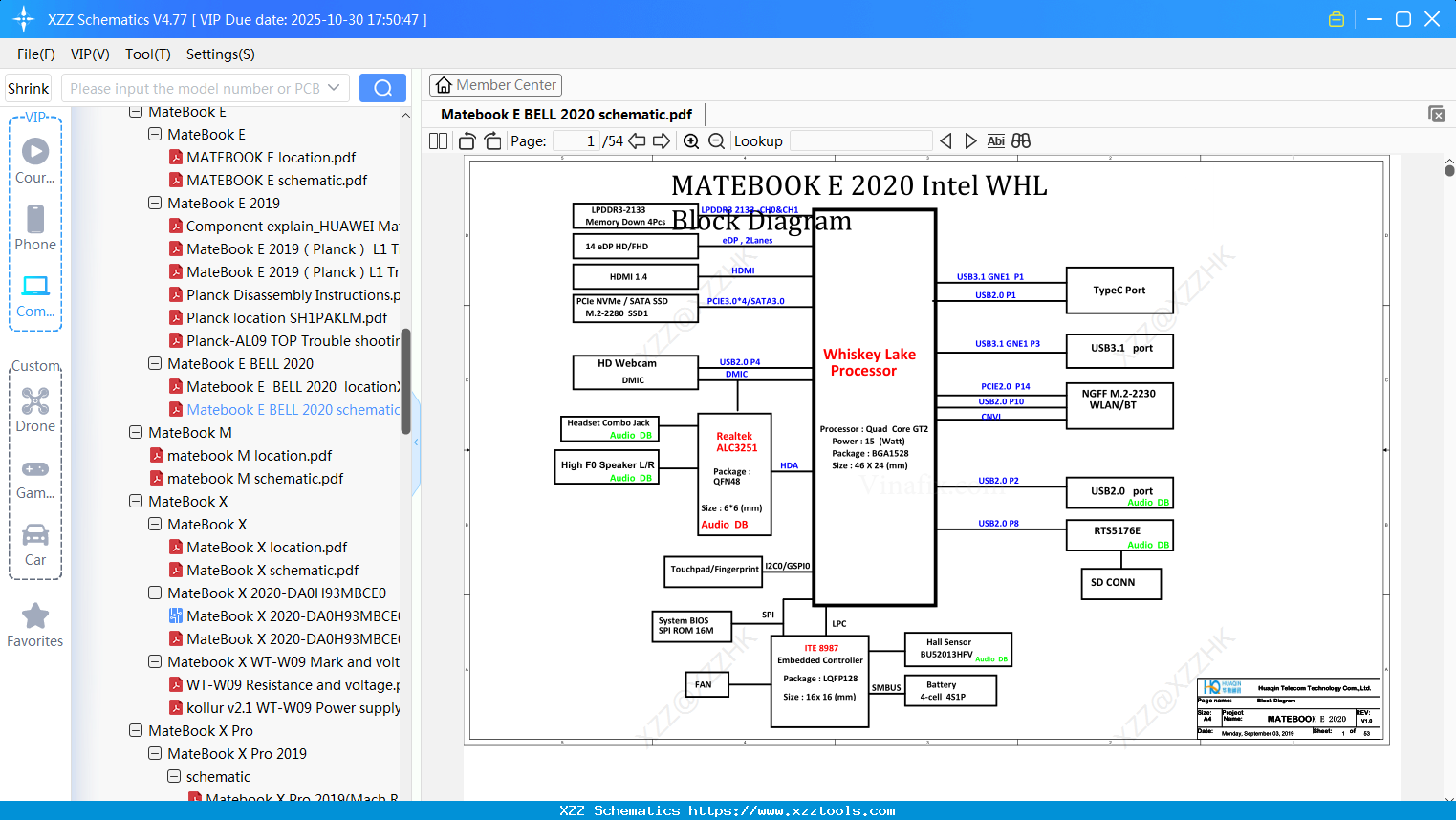Open MATEBOOK E location.pdf file
This screenshot has width=1456, height=820.
[271, 158]
